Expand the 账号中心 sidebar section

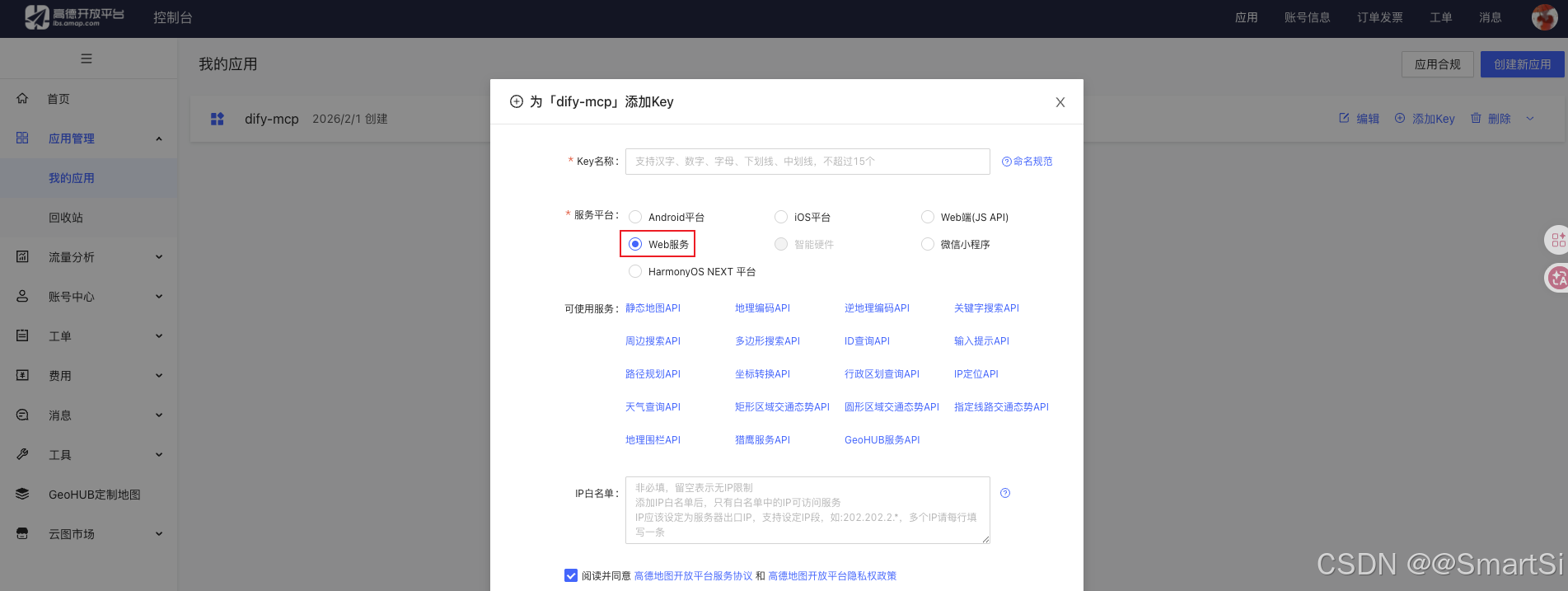(x=159, y=297)
